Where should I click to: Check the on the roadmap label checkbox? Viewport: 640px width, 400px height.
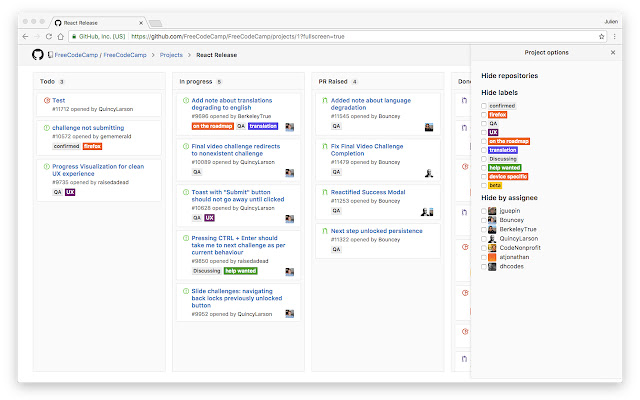point(484,141)
